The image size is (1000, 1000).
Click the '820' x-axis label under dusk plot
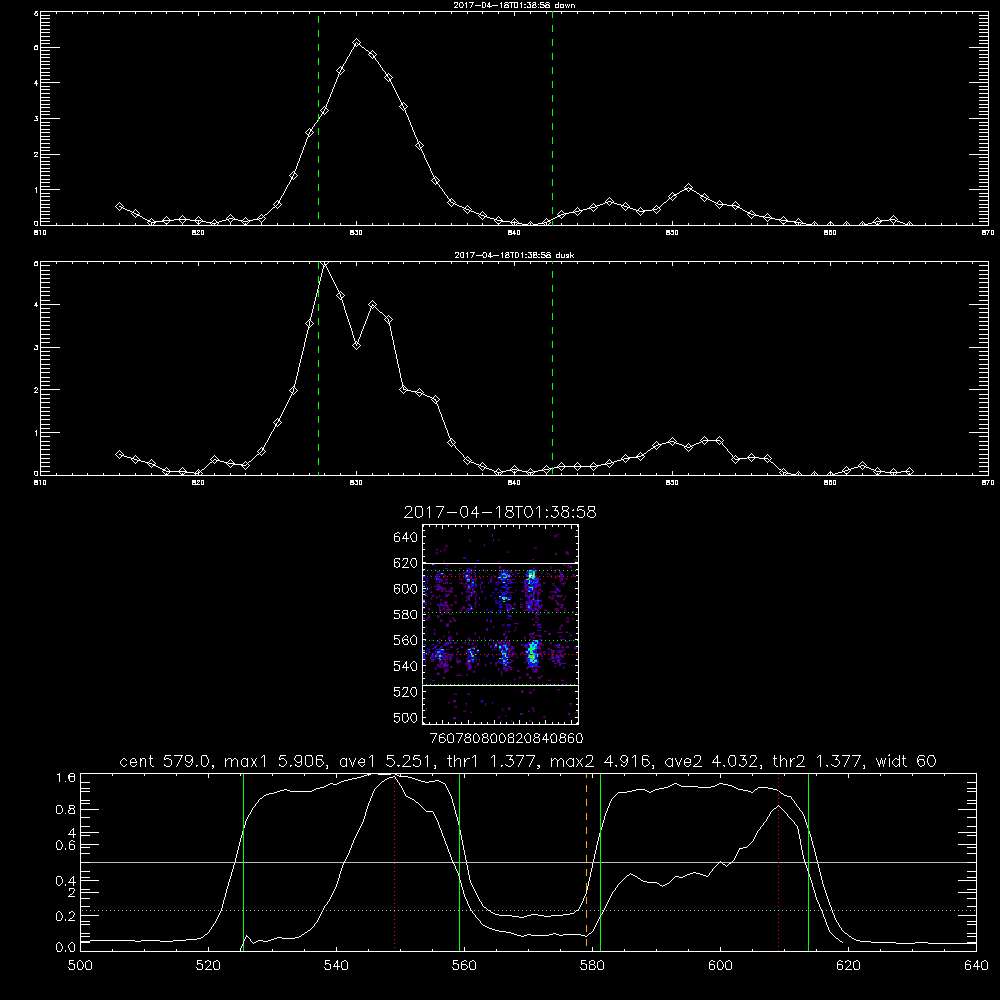point(198,483)
